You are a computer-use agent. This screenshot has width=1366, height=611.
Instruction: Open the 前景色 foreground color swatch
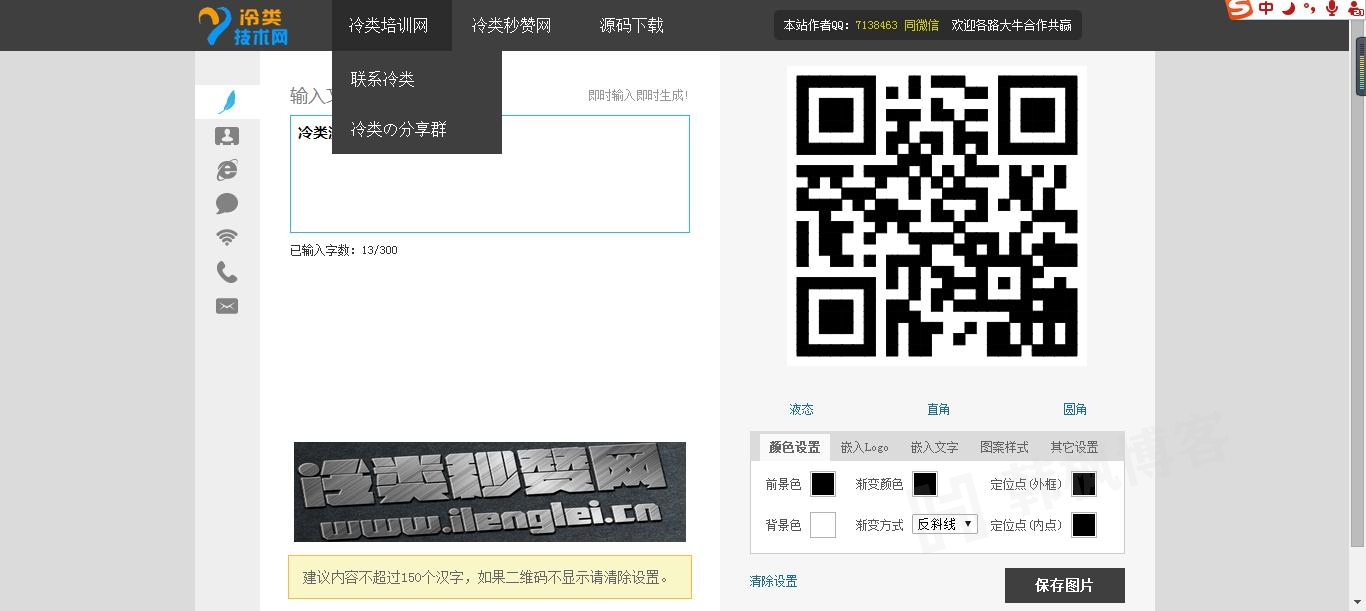click(823, 484)
